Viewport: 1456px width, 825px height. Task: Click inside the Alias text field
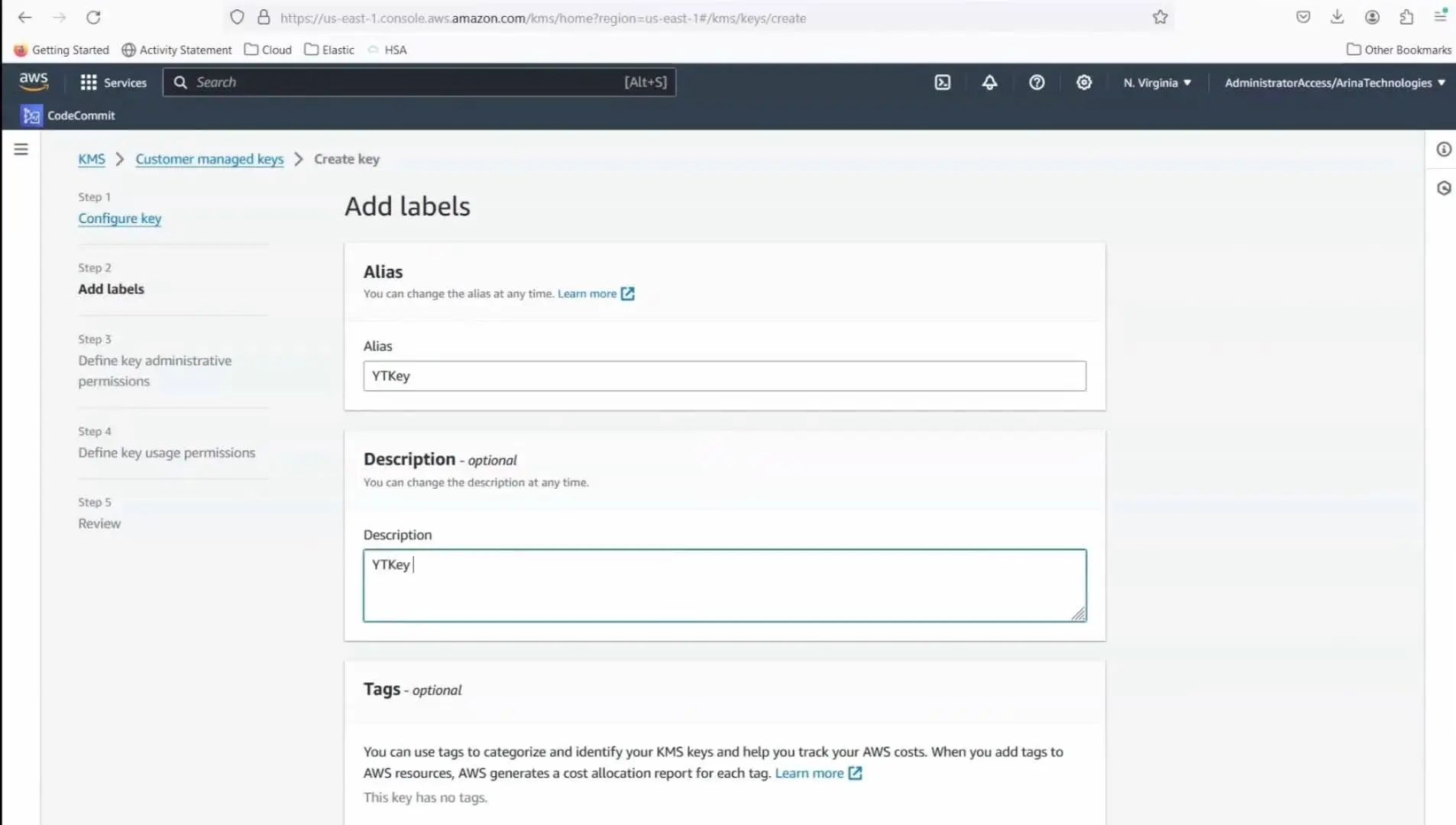tap(723, 376)
